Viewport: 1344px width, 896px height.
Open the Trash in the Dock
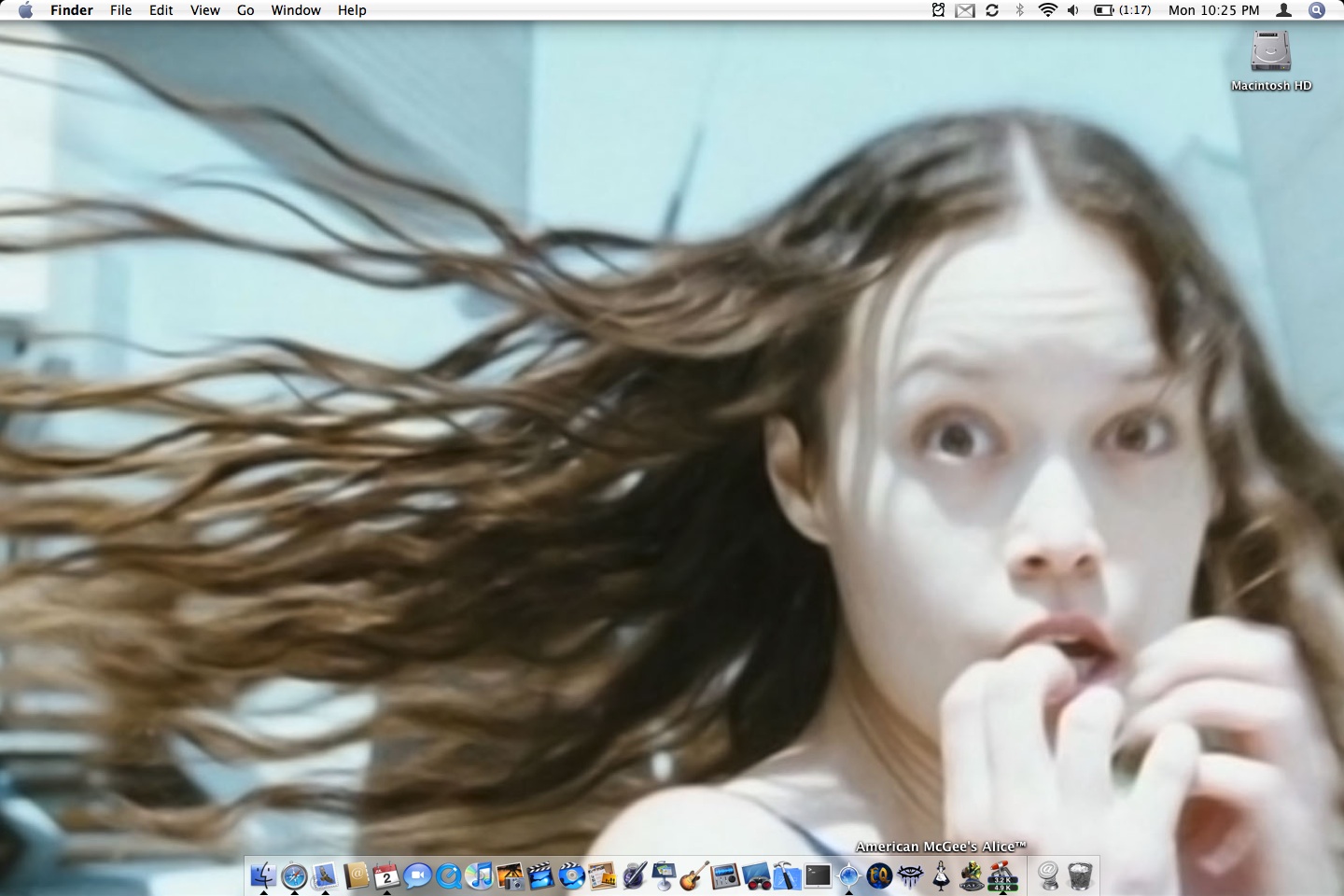1080,875
